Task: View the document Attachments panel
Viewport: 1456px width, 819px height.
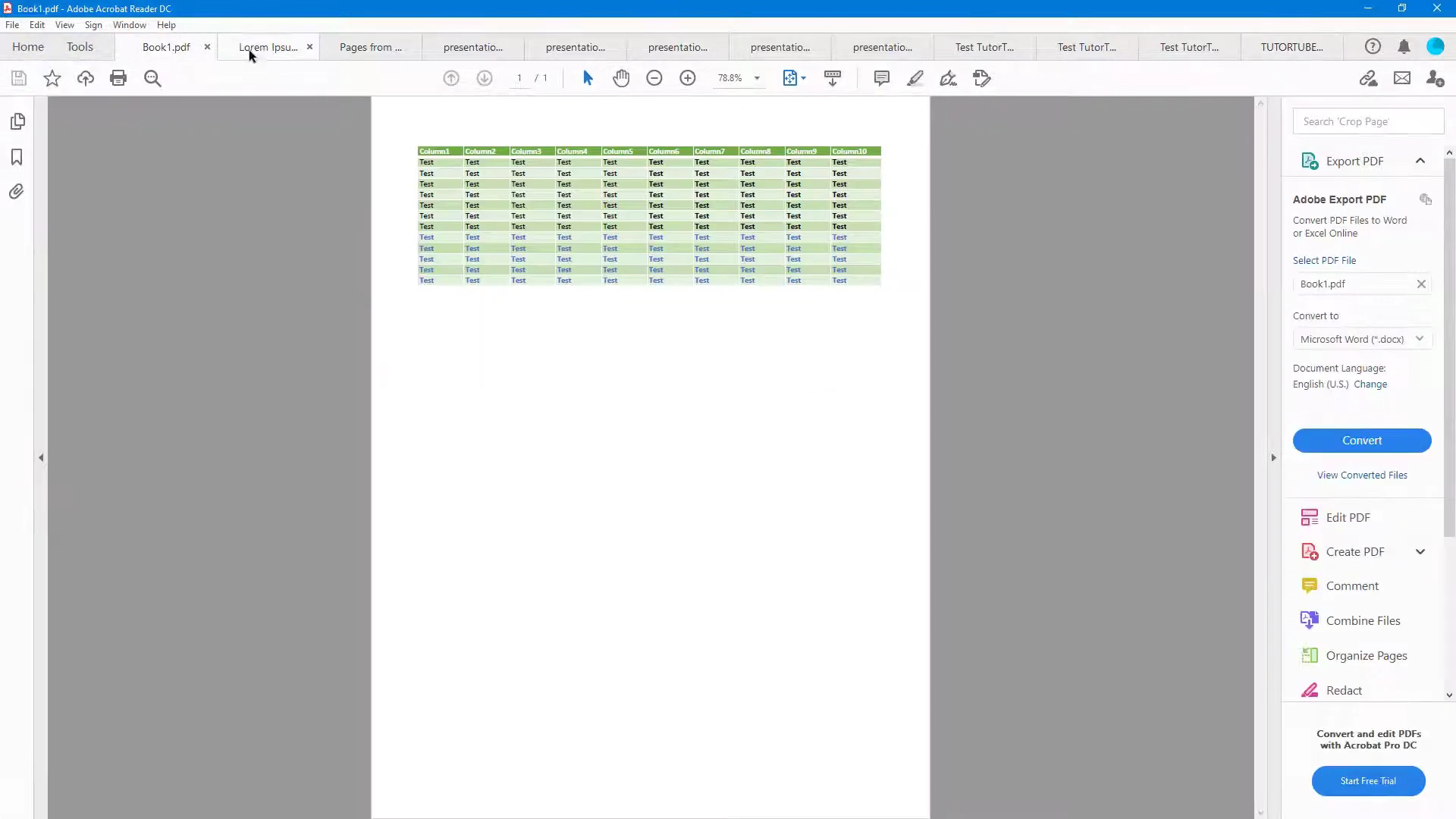Action: pyautogui.click(x=18, y=192)
